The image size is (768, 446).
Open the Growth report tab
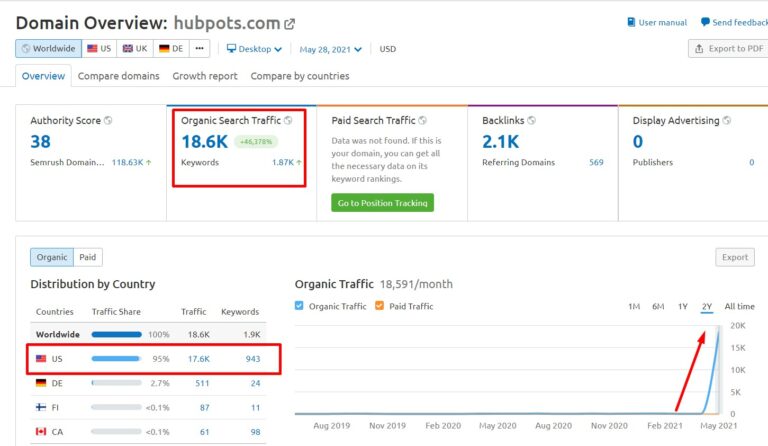click(x=205, y=76)
